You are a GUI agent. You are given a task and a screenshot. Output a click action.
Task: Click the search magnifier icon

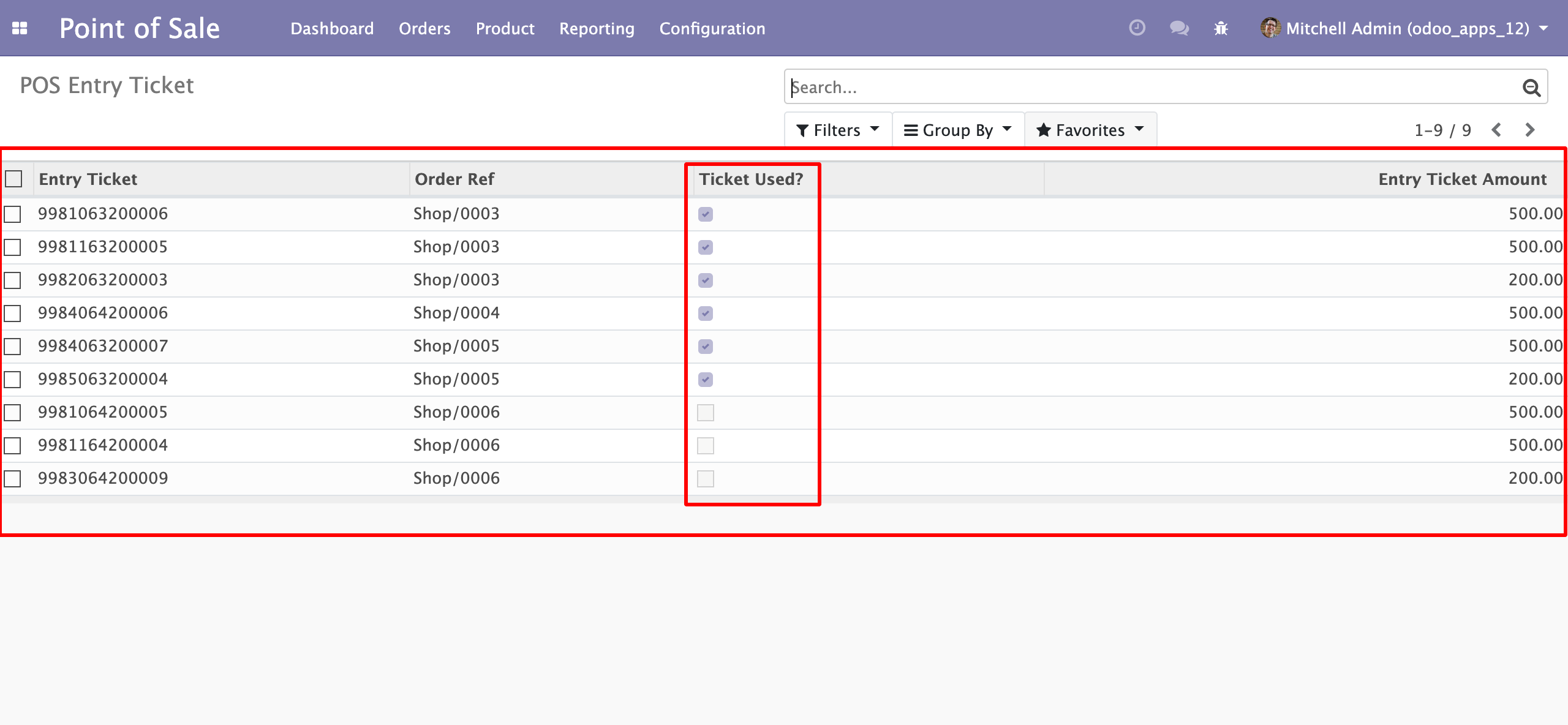coord(1531,88)
